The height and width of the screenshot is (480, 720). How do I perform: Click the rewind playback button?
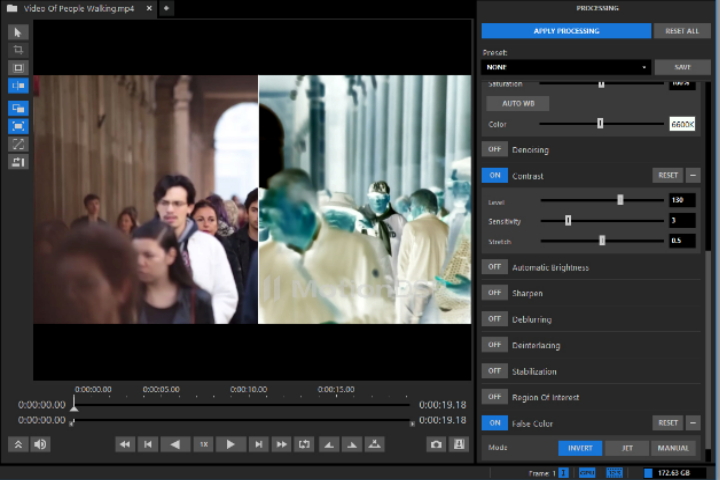tap(124, 444)
